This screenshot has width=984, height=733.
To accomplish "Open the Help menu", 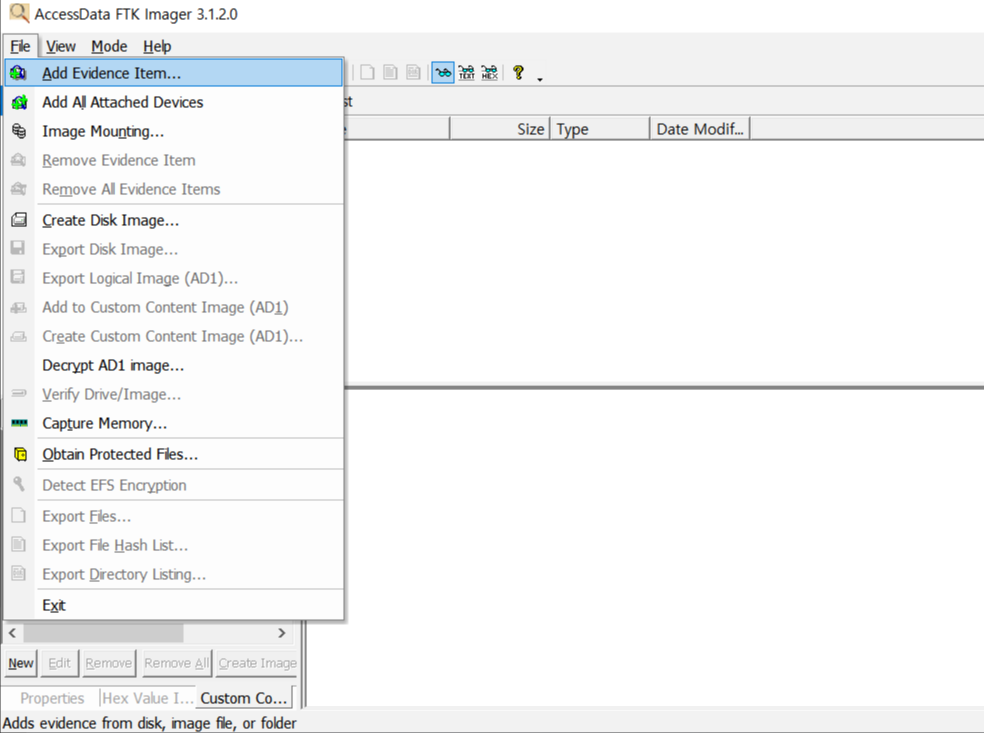I will point(157,46).
